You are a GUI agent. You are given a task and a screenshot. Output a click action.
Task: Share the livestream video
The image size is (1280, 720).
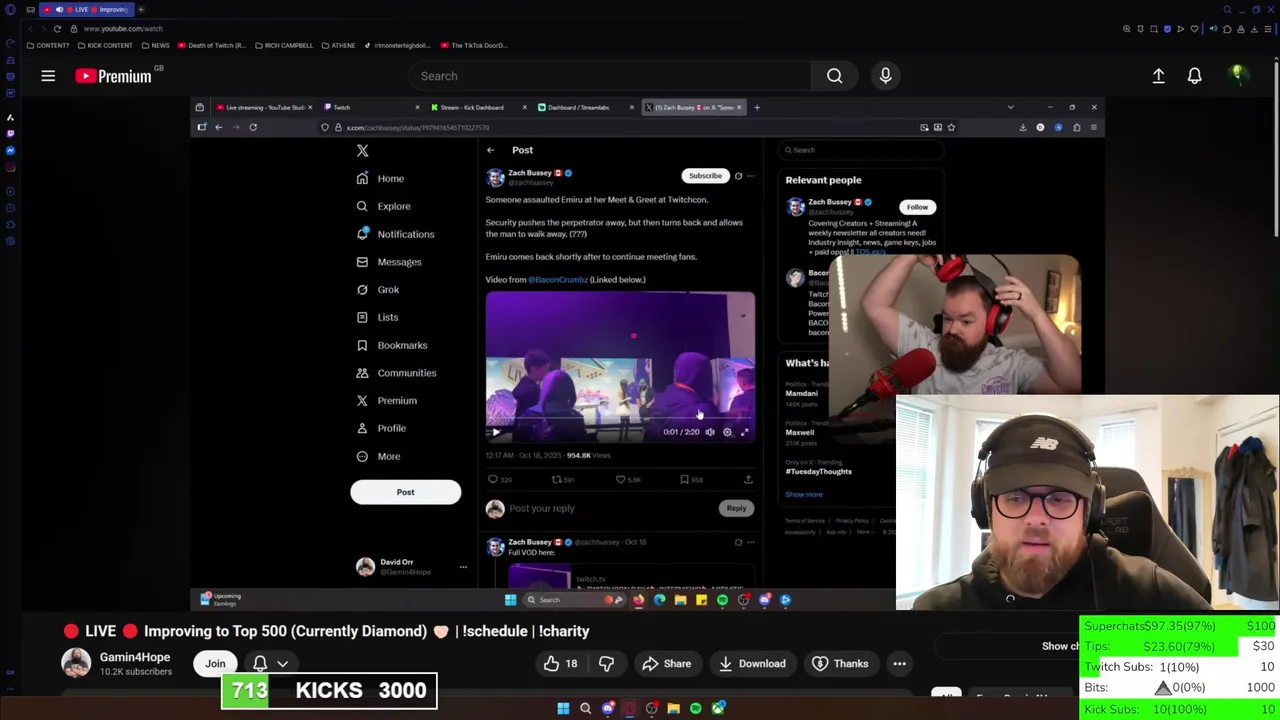click(666, 664)
